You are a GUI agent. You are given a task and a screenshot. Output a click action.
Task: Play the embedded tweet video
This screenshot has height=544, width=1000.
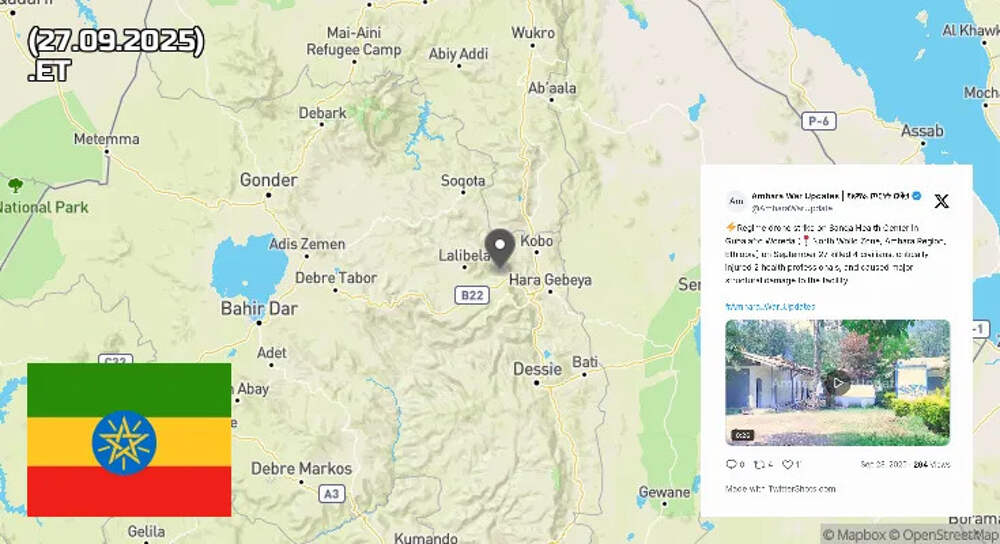837,383
